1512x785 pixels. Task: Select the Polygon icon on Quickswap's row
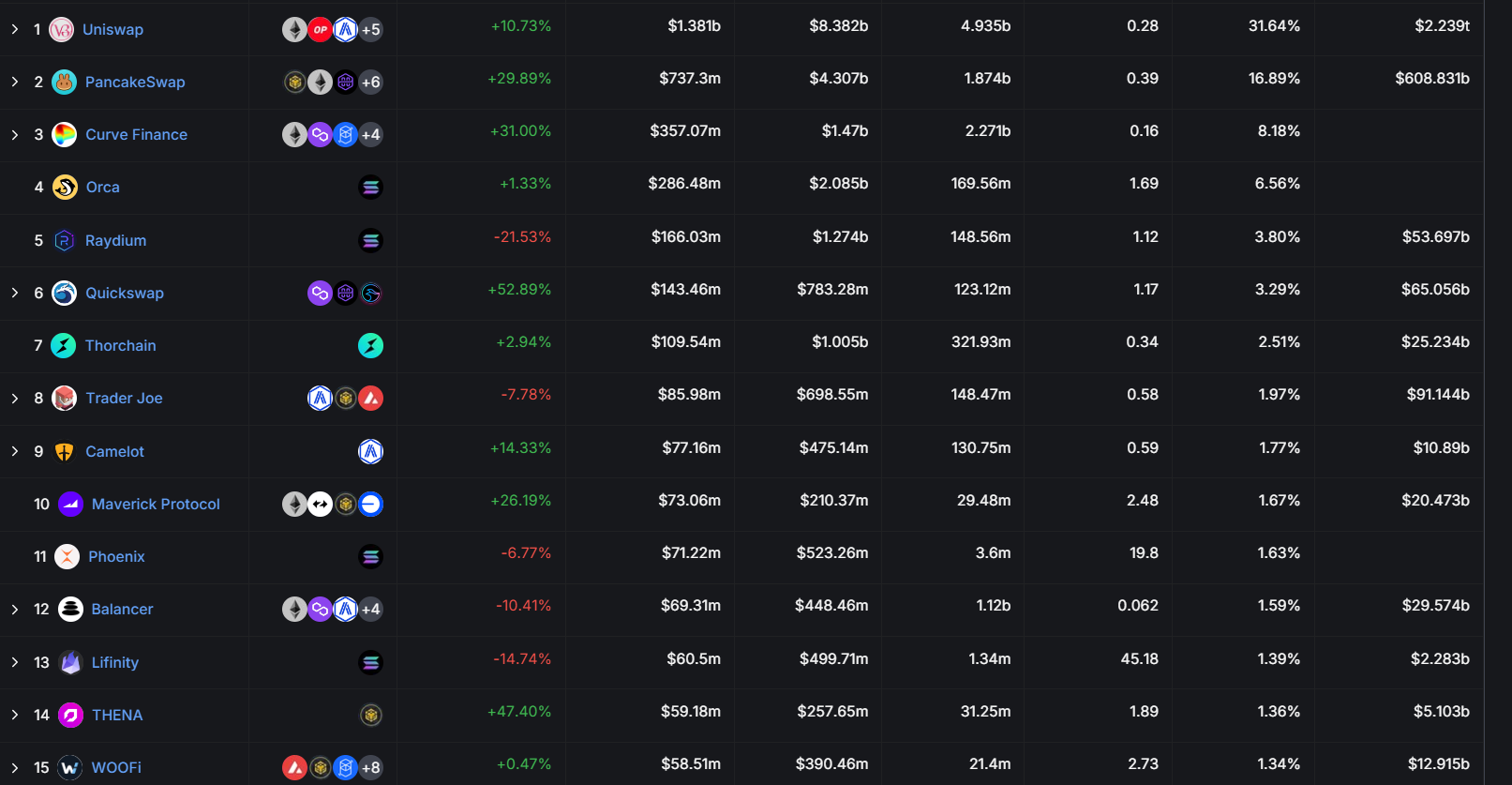[320, 293]
